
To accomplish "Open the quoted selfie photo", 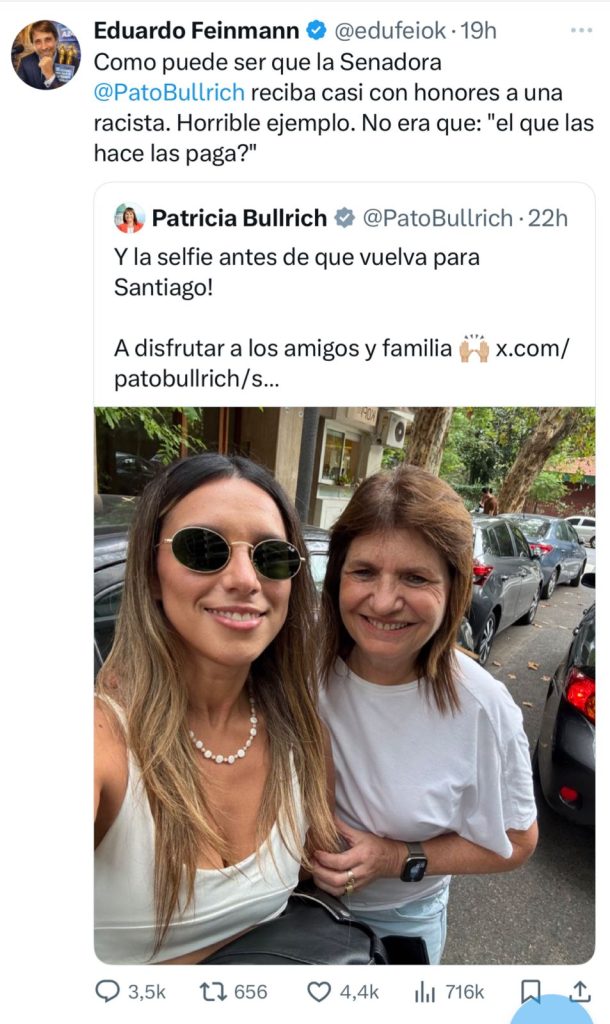I will tap(344, 685).
